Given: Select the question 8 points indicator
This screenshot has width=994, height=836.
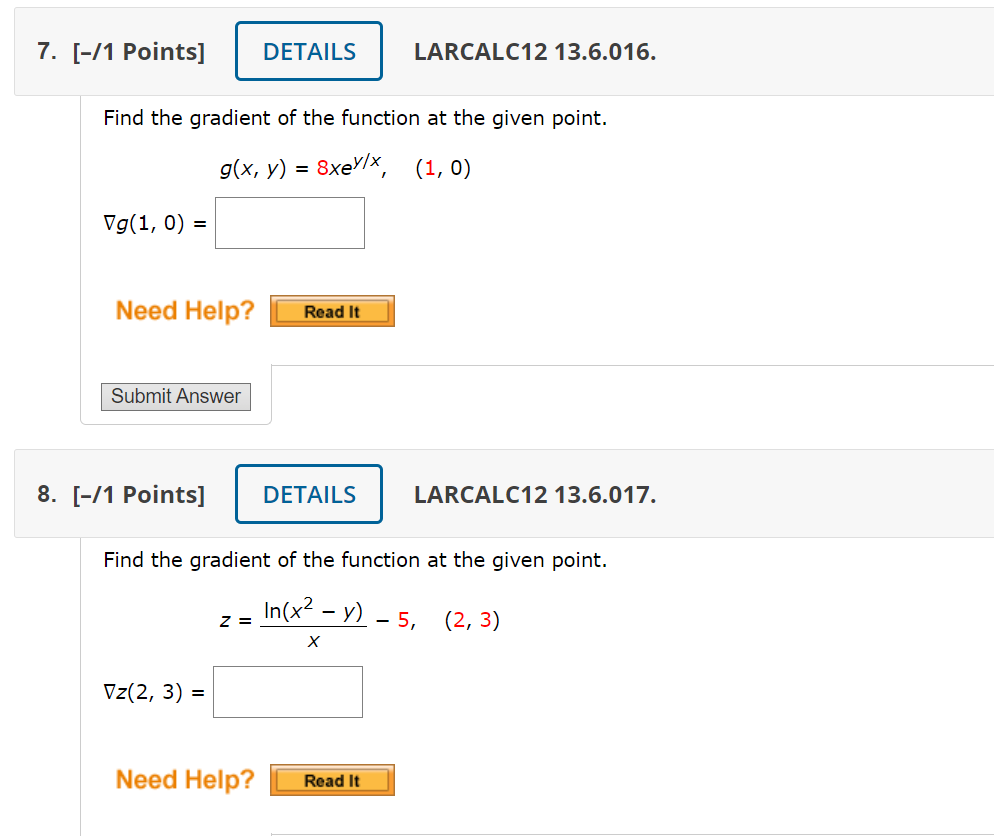Looking at the screenshot, I should point(141,493).
